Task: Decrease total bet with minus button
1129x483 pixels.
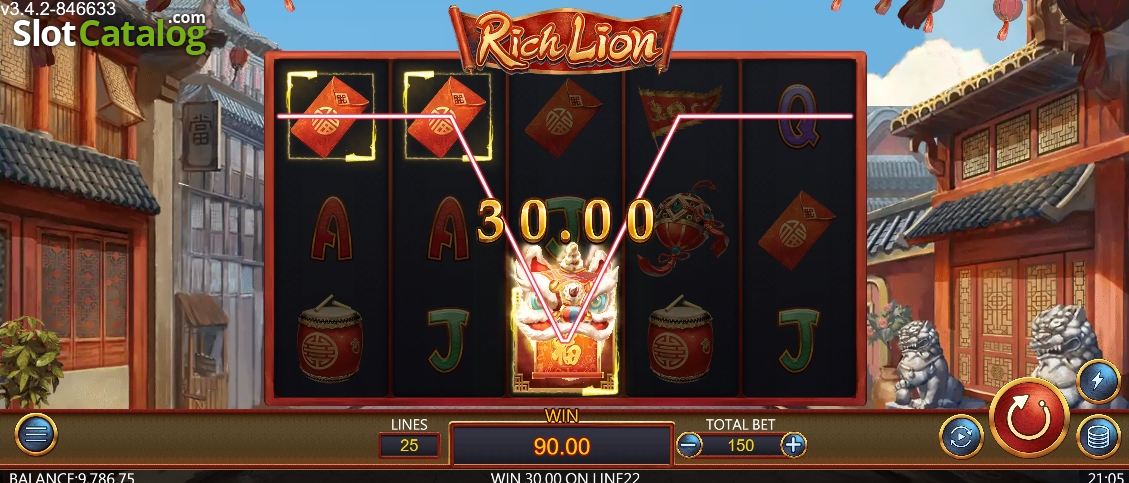Action: tap(689, 445)
